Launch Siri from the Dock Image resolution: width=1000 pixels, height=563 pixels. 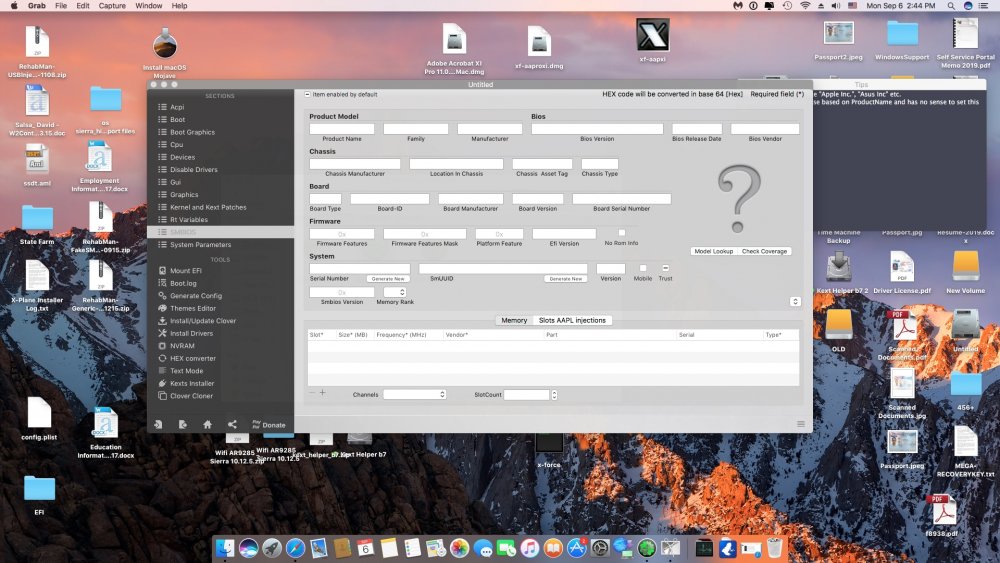249,548
